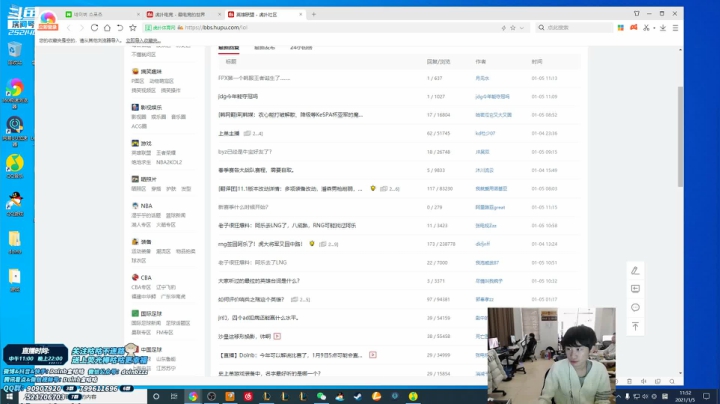
Task: Open Task View on taskbar
Action: [x=174, y=396]
